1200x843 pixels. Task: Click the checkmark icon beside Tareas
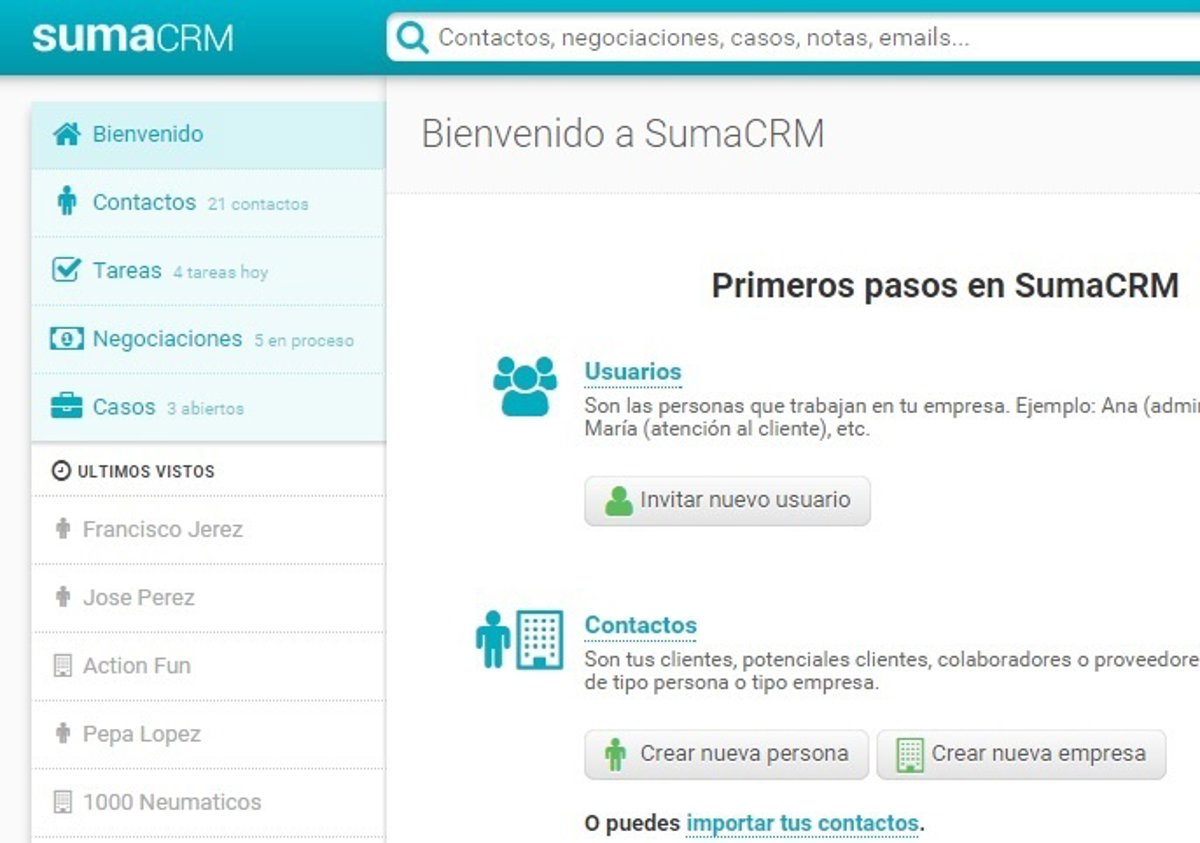(66, 270)
